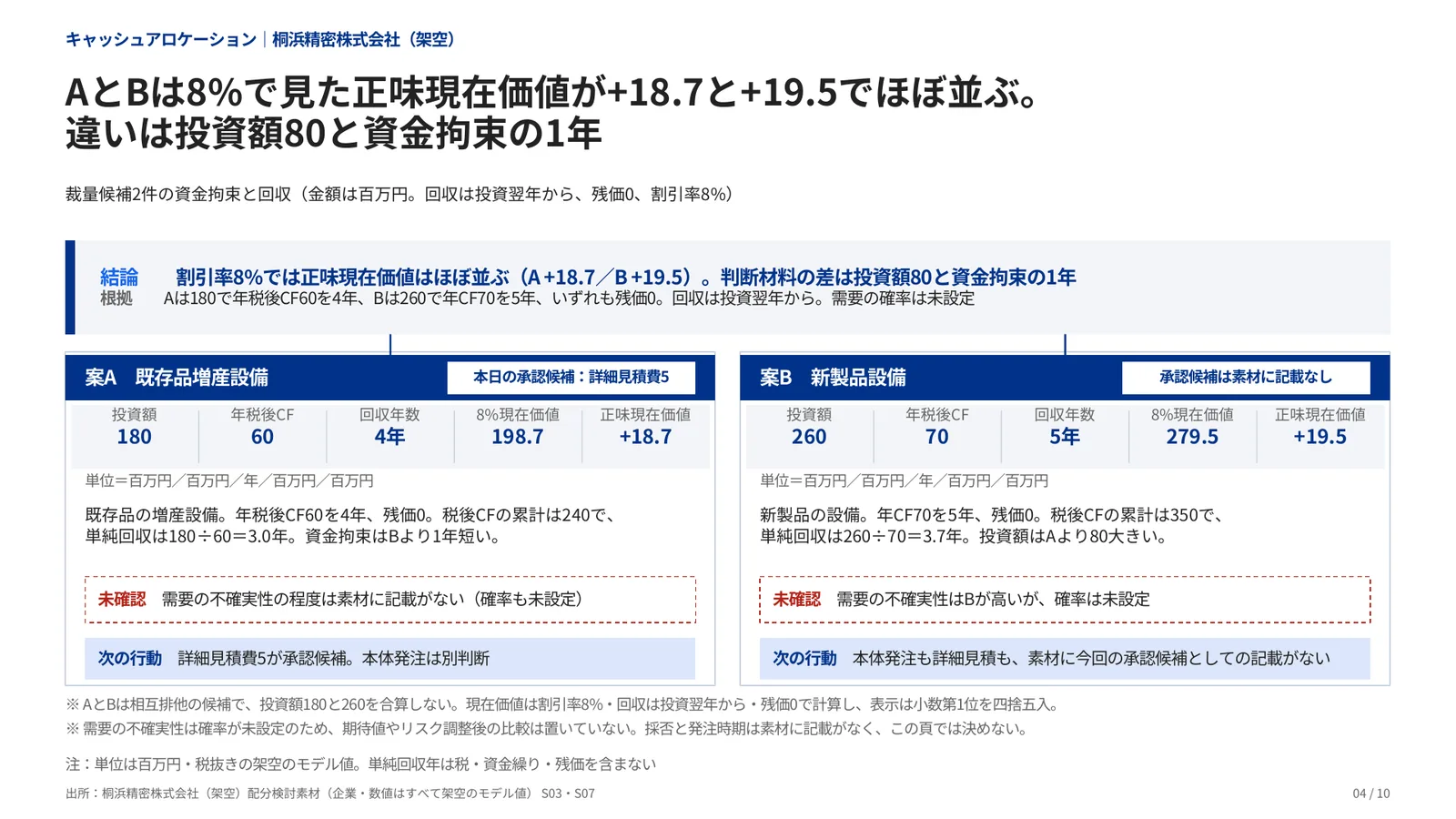Click the note '注：単位は百万円・税抜きの架空のモデル値'

point(360,764)
